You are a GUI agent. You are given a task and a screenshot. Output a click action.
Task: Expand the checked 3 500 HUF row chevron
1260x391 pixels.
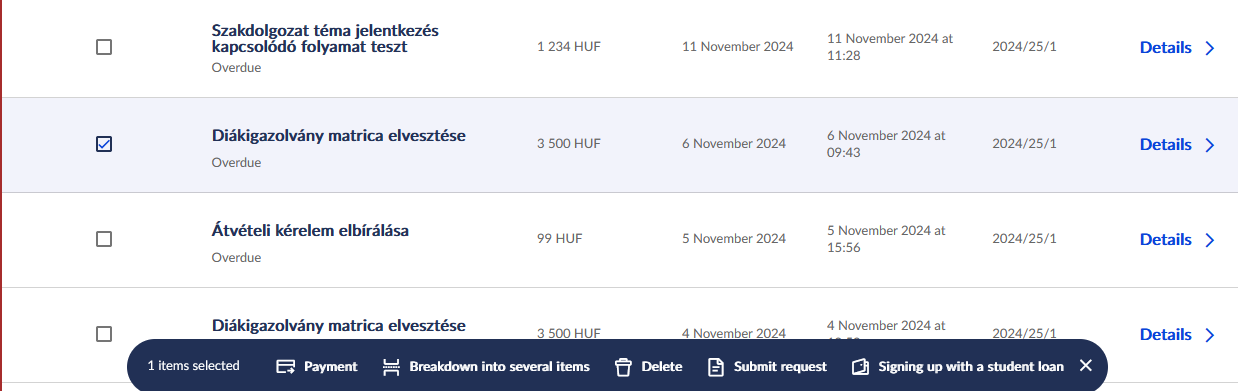(x=1210, y=145)
